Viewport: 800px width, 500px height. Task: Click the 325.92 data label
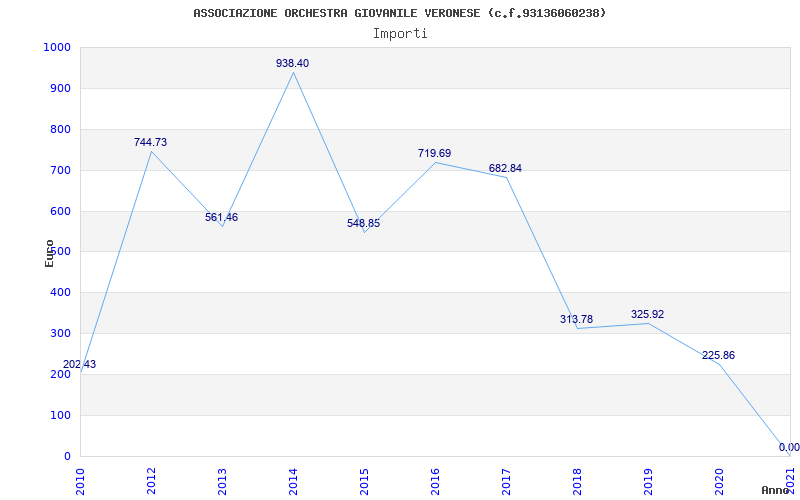(x=647, y=314)
